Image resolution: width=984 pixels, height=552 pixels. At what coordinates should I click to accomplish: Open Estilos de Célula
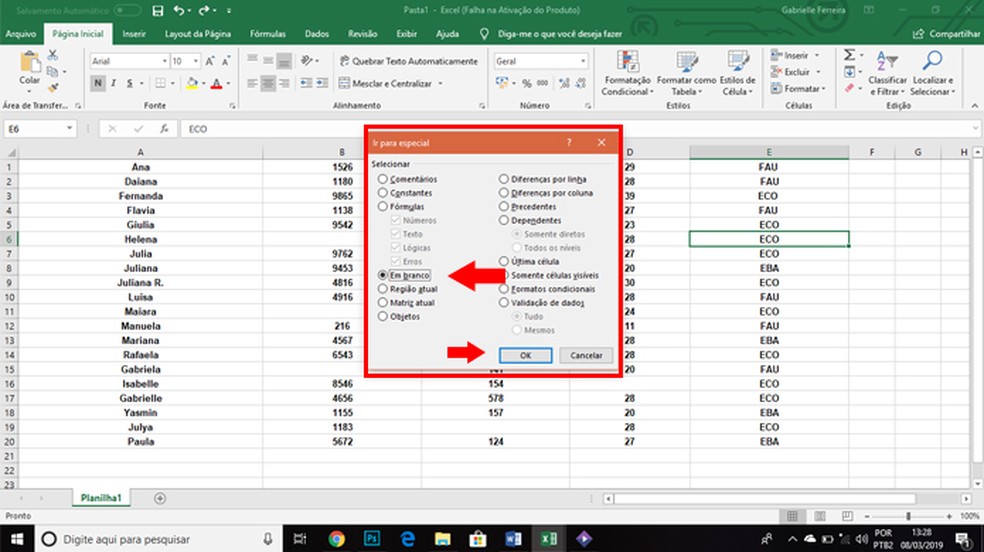(x=737, y=73)
